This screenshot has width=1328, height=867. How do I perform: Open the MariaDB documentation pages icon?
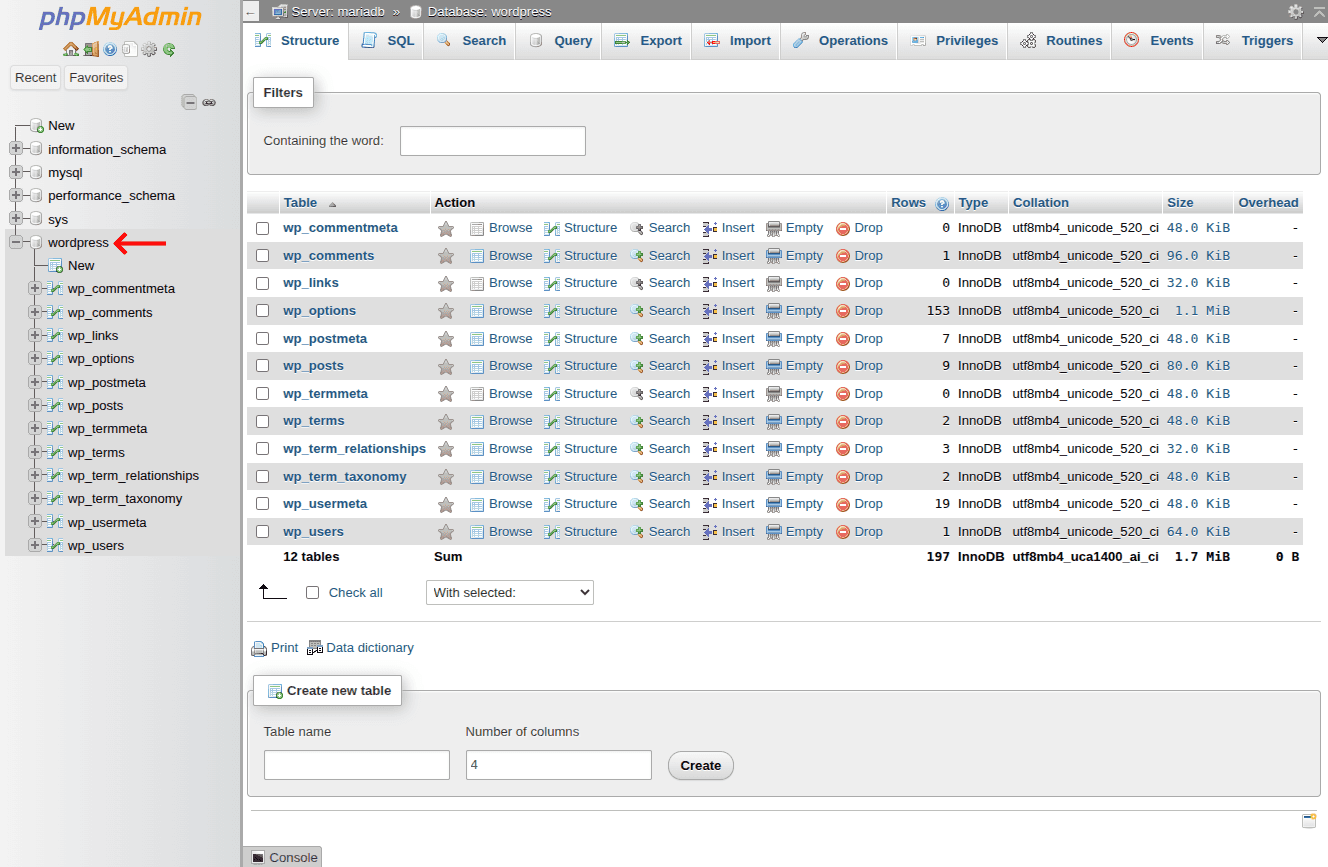tap(129, 49)
